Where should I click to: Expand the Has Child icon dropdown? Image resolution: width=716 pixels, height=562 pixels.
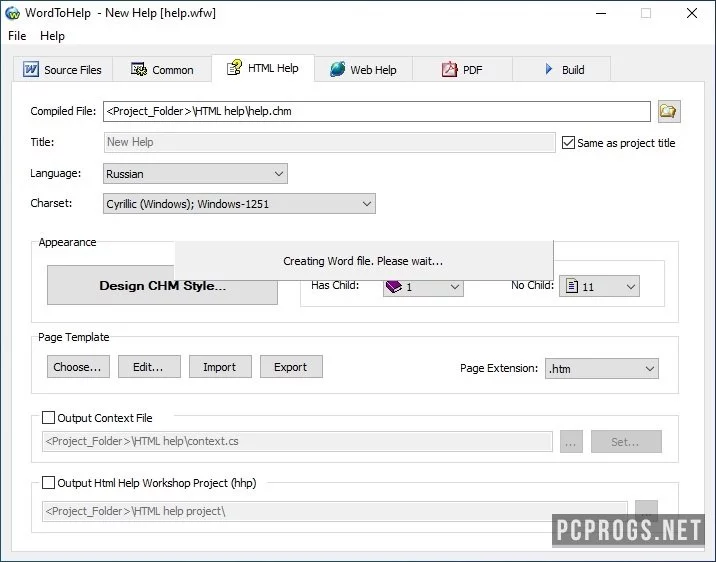423,287
